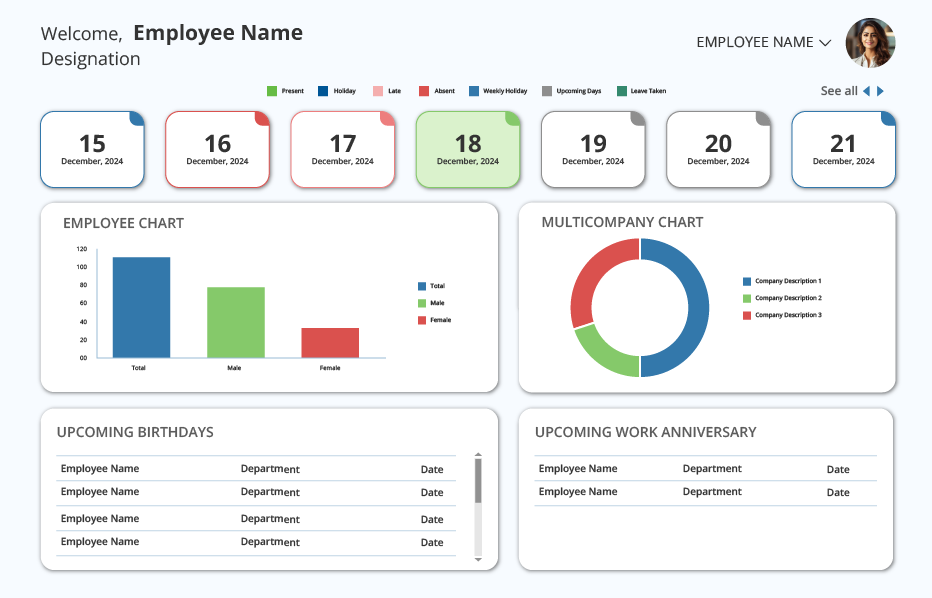Click the See all link
Image resolution: width=932 pixels, height=598 pixels.
coord(839,91)
